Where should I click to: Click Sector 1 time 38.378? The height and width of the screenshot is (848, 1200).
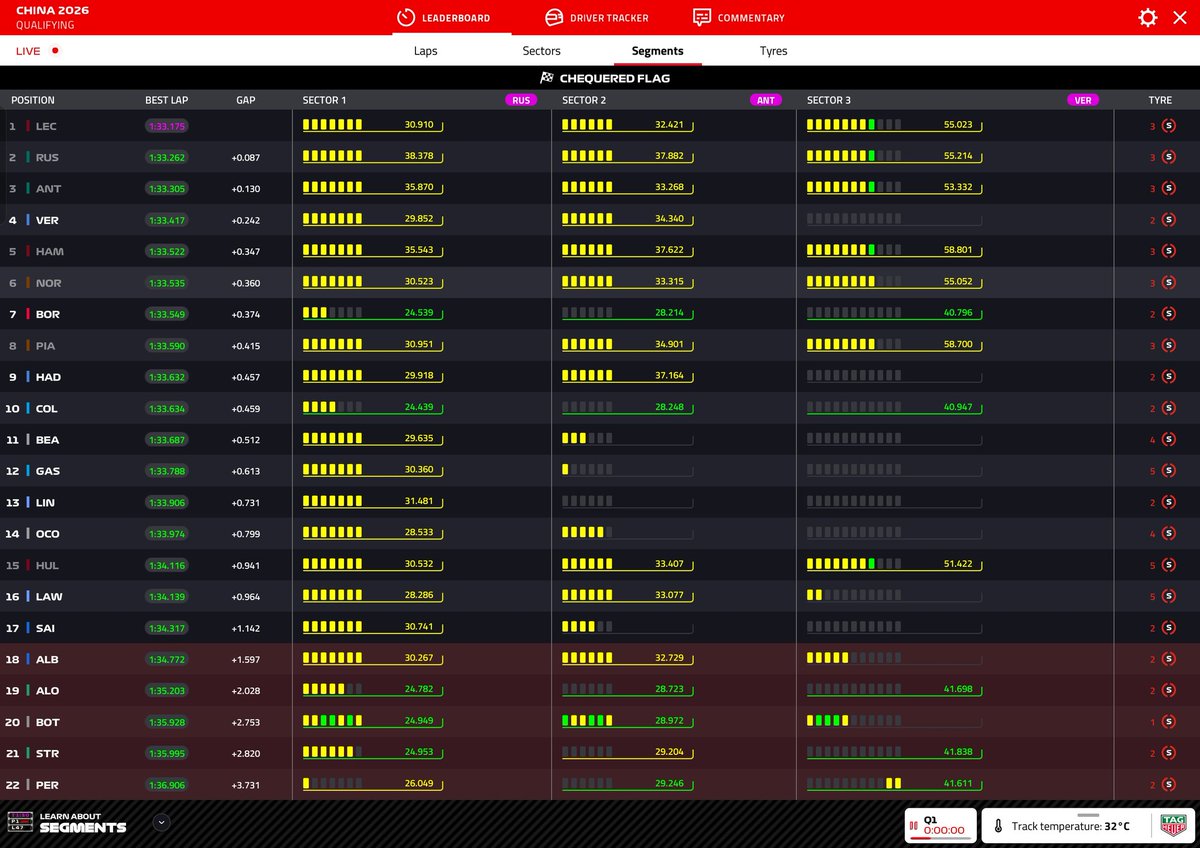[x=419, y=156]
